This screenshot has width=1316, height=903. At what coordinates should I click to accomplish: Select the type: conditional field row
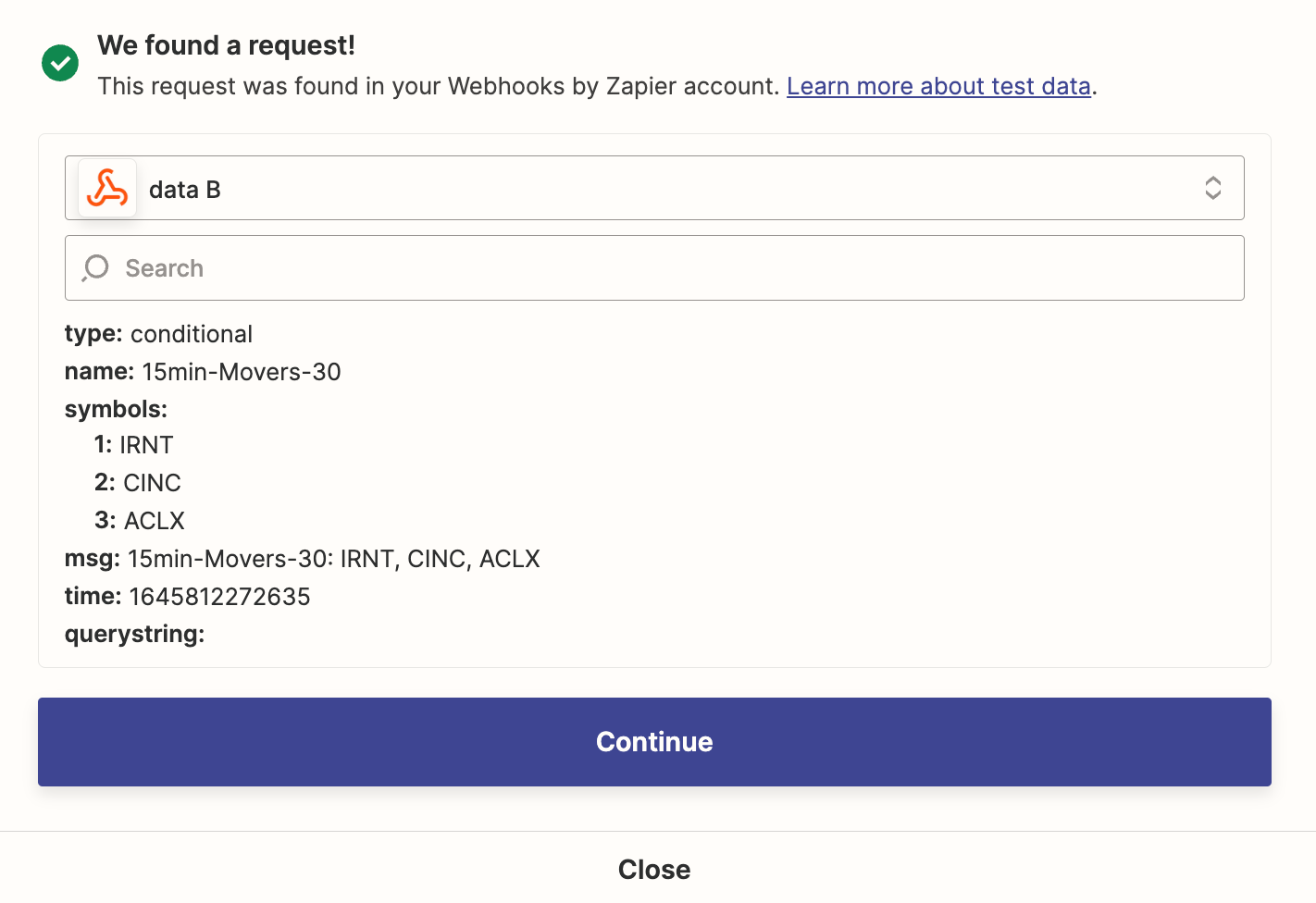pyautogui.click(x=158, y=334)
